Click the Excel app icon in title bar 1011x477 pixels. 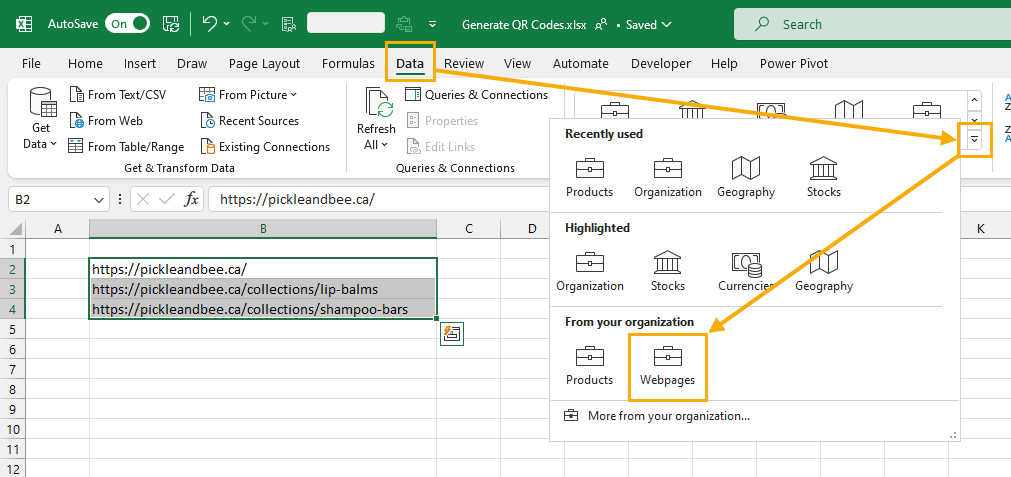tap(24, 24)
